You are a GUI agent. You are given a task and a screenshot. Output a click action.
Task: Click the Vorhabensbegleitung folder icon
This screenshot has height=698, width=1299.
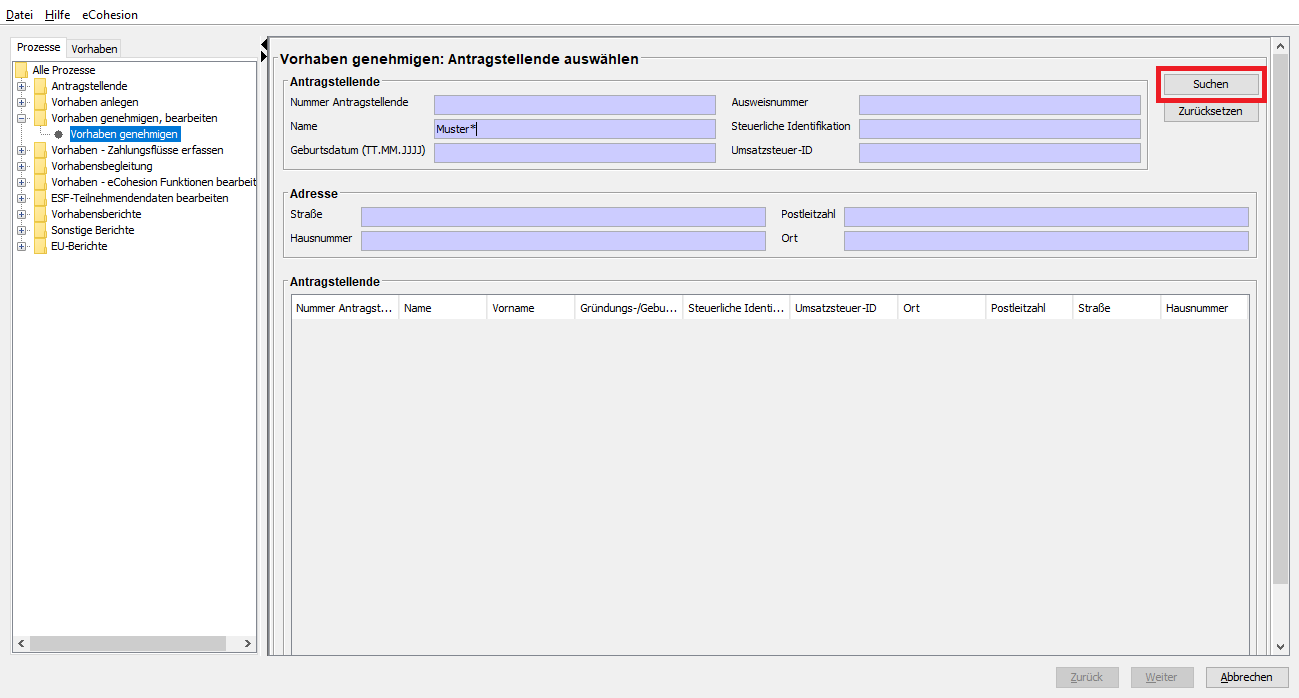41,166
